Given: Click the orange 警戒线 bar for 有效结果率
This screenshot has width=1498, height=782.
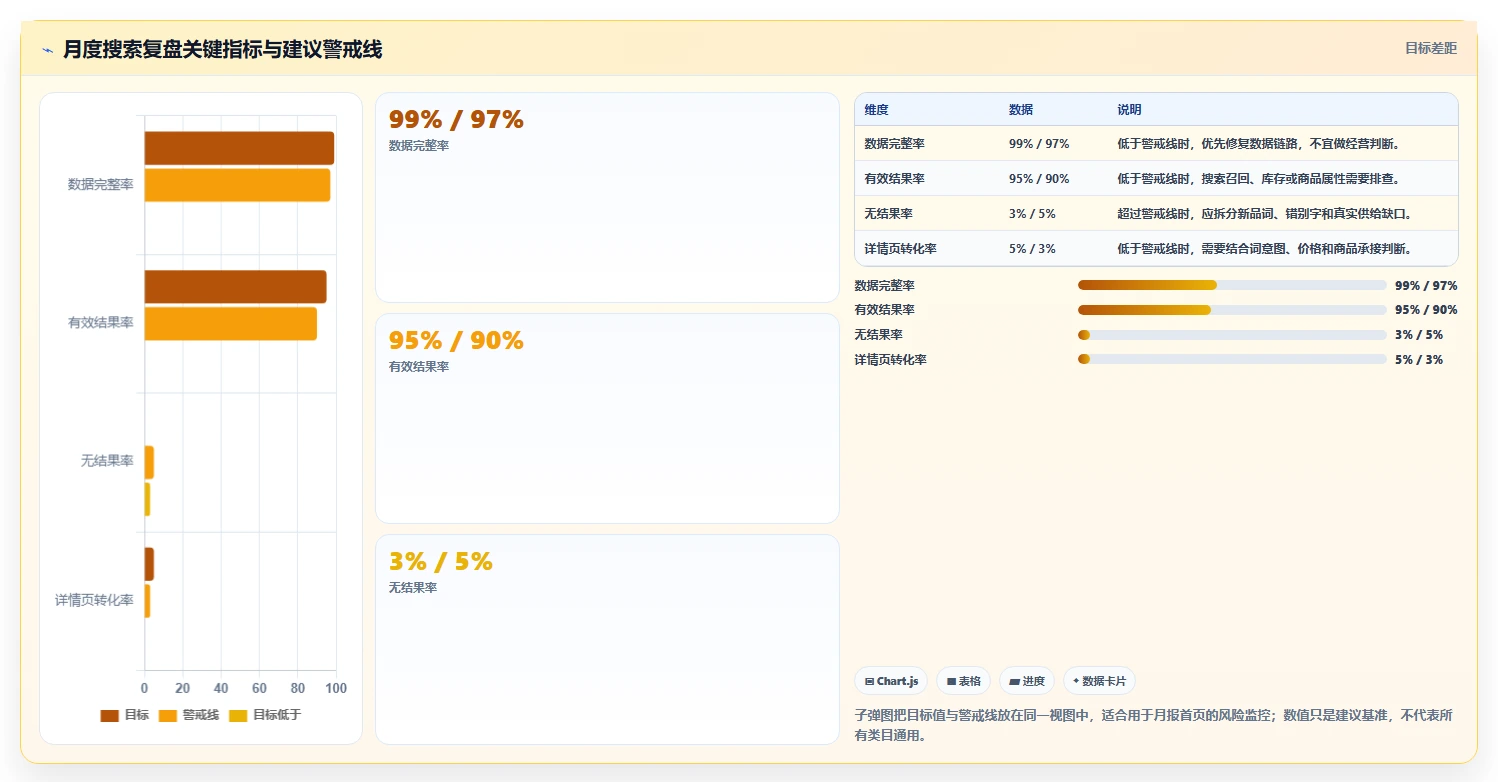Looking at the screenshot, I should [231, 324].
